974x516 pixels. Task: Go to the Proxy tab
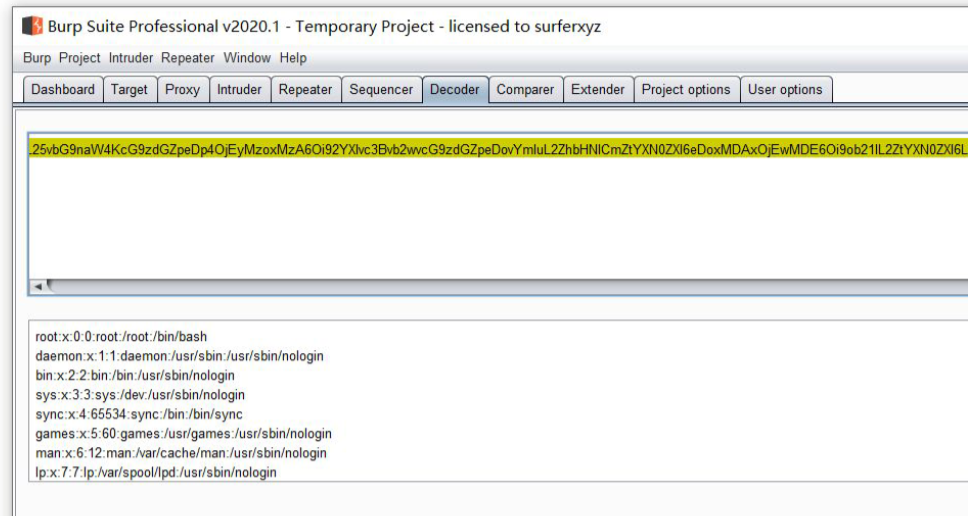point(182,89)
